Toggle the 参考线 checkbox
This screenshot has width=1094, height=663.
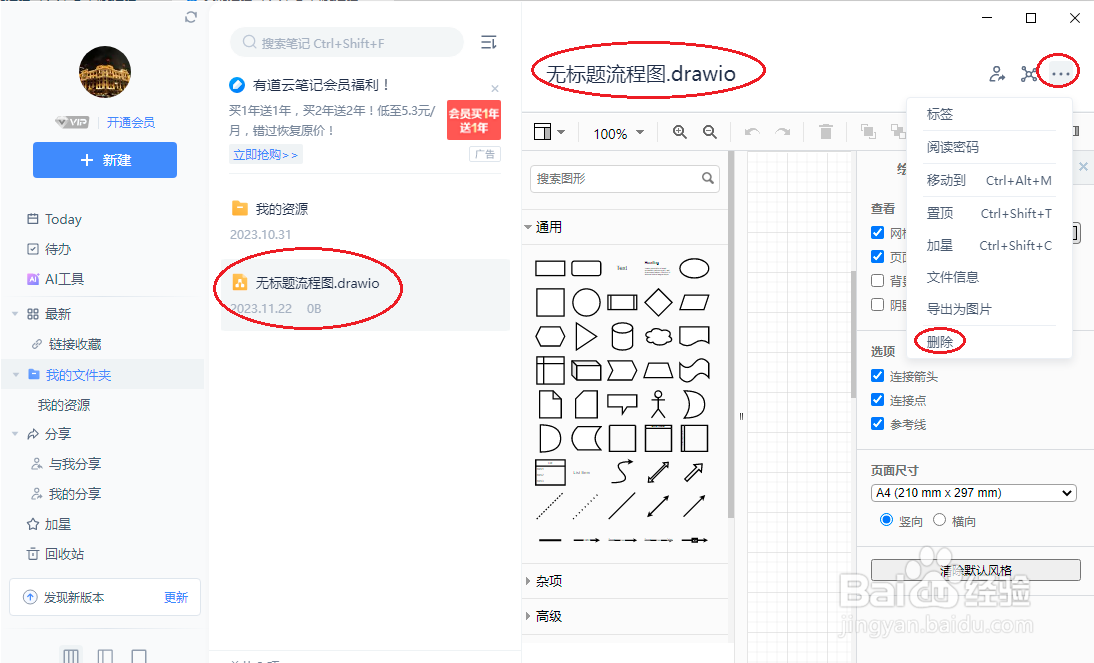click(x=878, y=423)
